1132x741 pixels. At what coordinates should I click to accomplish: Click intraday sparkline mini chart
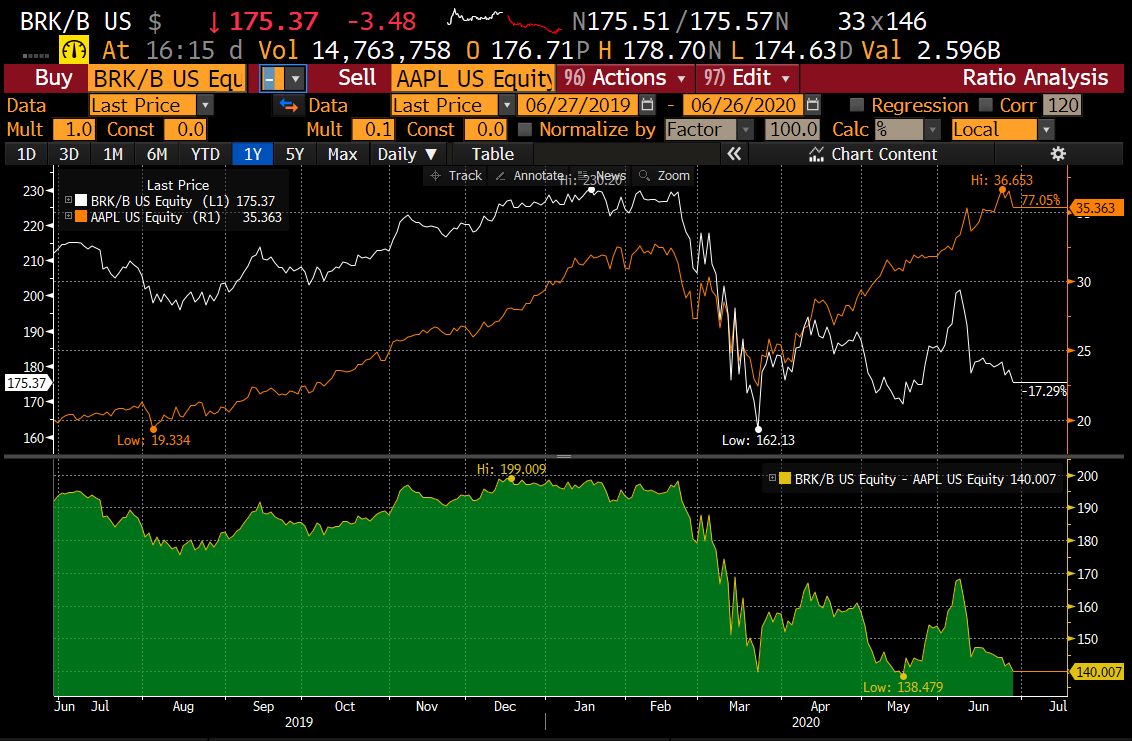tap(504, 20)
